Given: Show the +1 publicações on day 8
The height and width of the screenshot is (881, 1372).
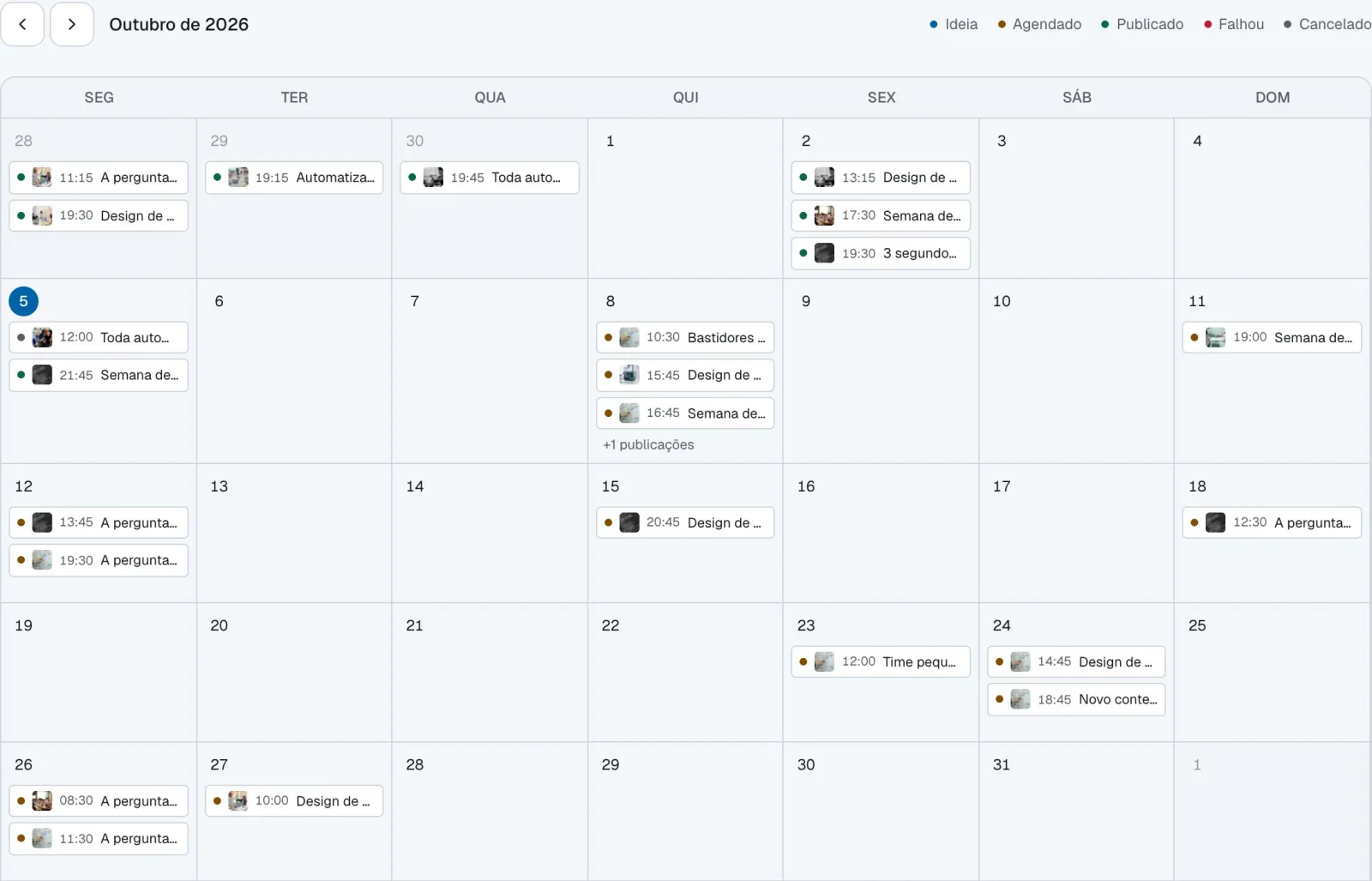Looking at the screenshot, I should coord(648,444).
